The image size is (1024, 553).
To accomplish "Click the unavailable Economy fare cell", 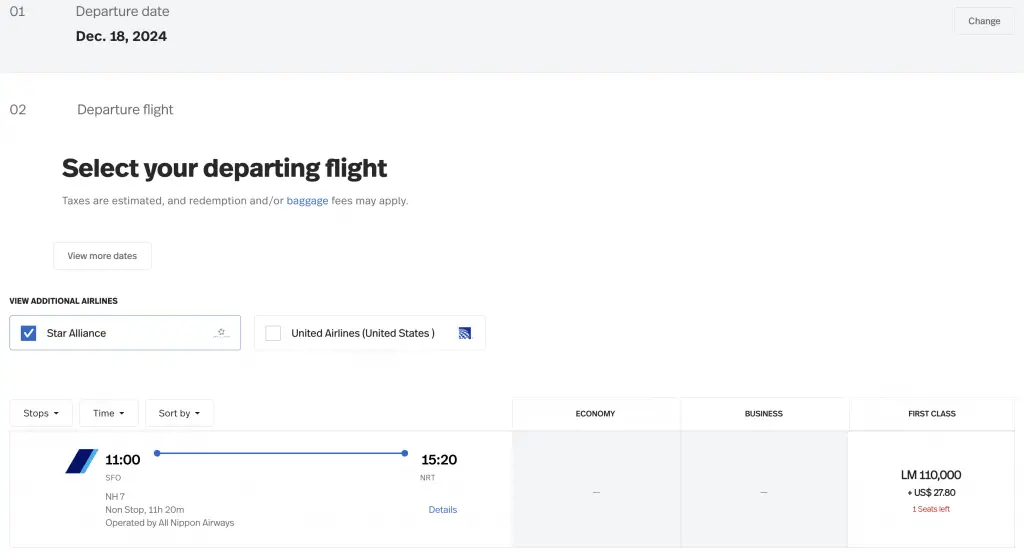I will coord(596,491).
